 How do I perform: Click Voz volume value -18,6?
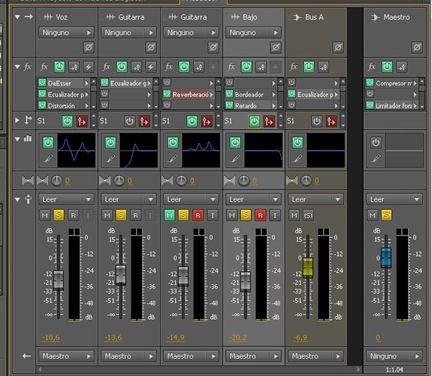pyautogui.click(x=51, y=338)
